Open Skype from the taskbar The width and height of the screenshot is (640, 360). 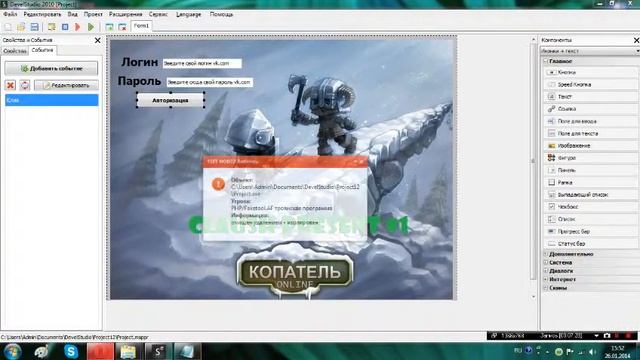click(x=71, y=351)
